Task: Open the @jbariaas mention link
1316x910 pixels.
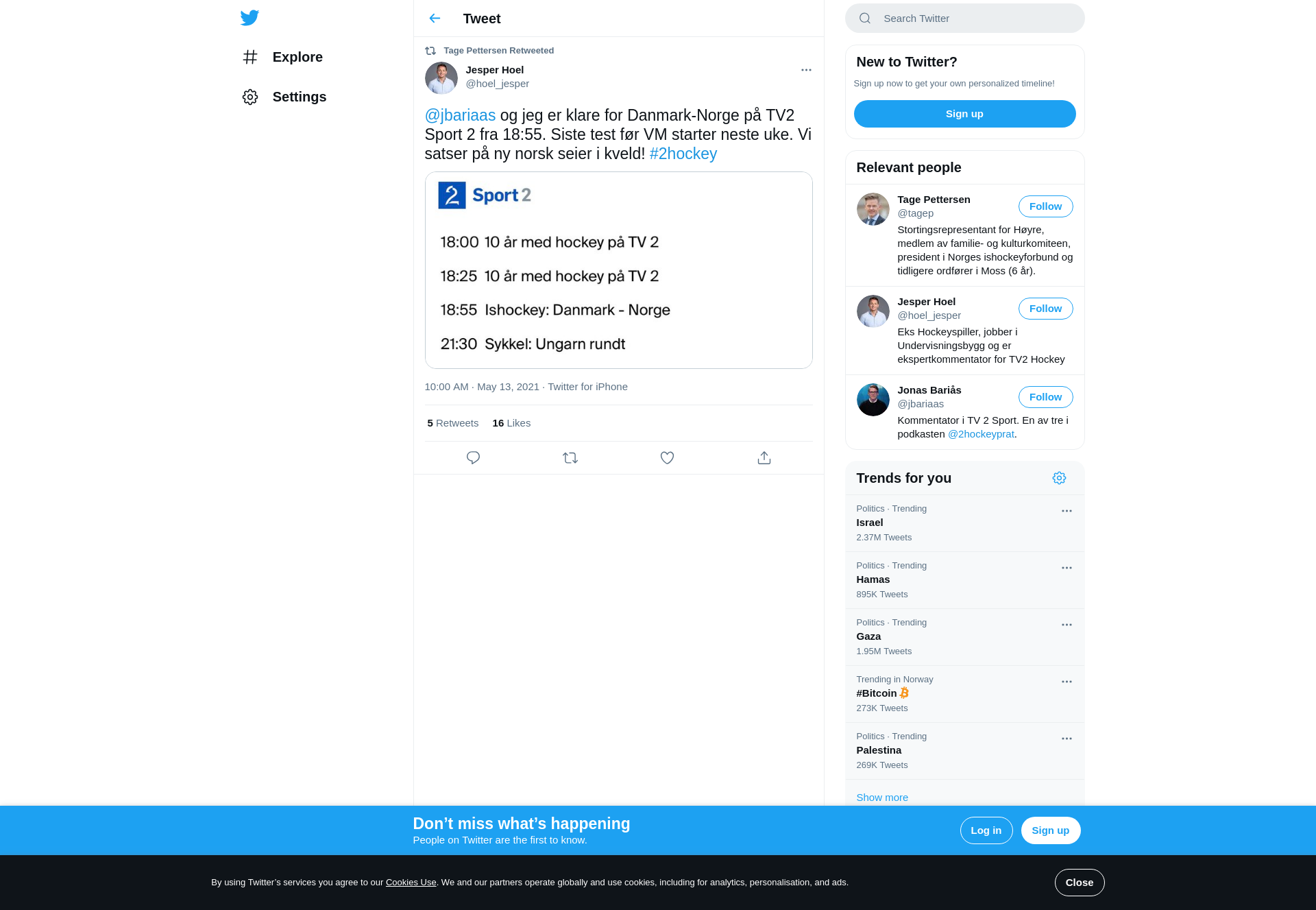Action: click(460, 115)
